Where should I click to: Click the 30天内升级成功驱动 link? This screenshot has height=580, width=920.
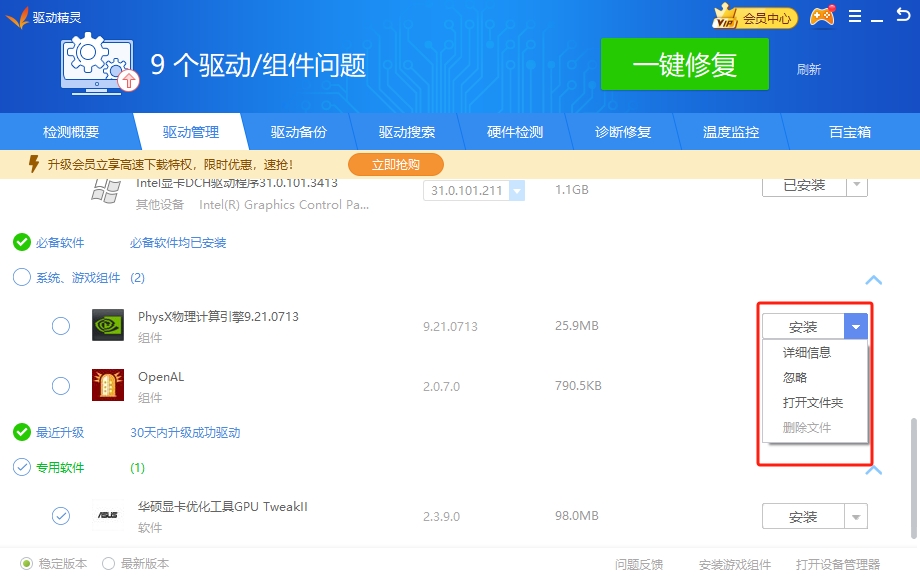click(x=185, y=432)
